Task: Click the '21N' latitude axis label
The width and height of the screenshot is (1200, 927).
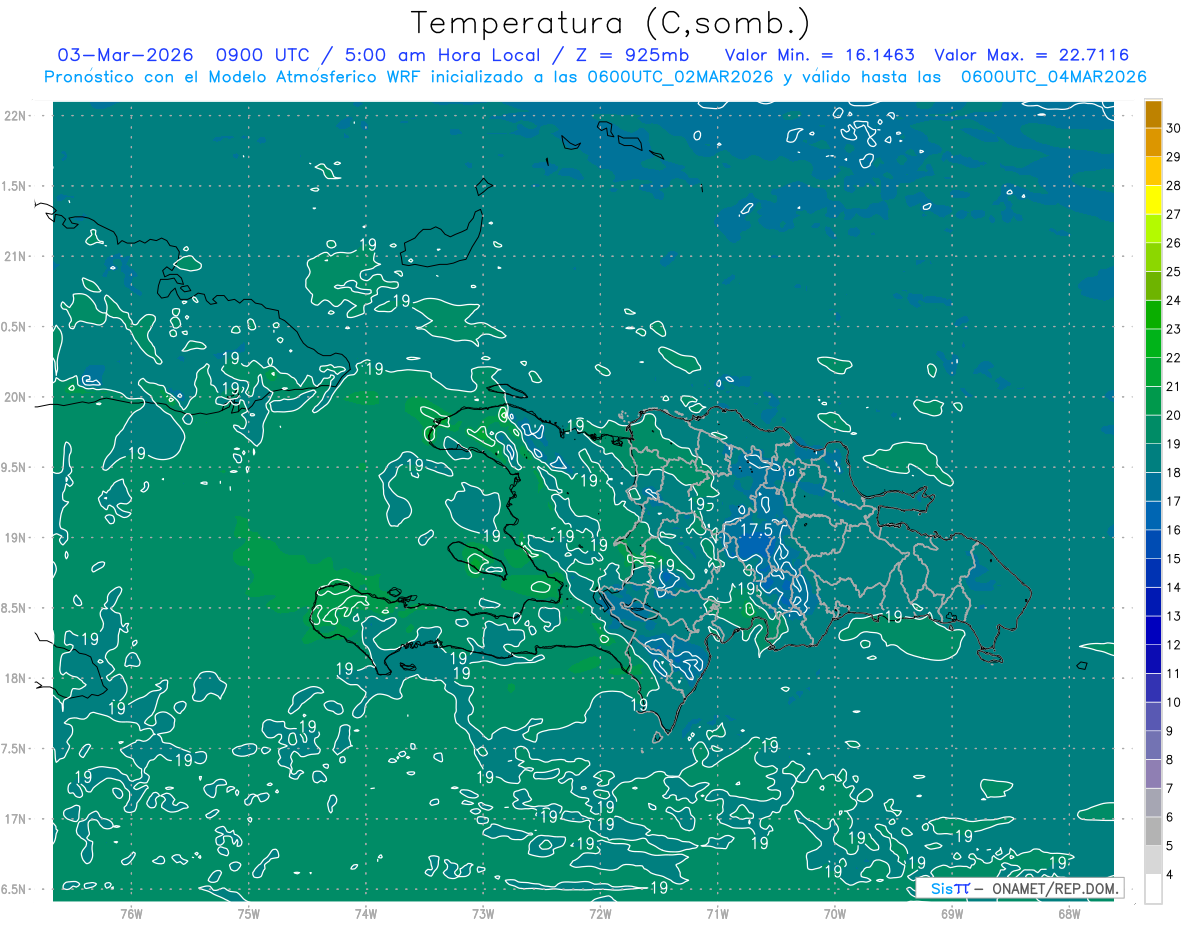Action: [16, 256]
